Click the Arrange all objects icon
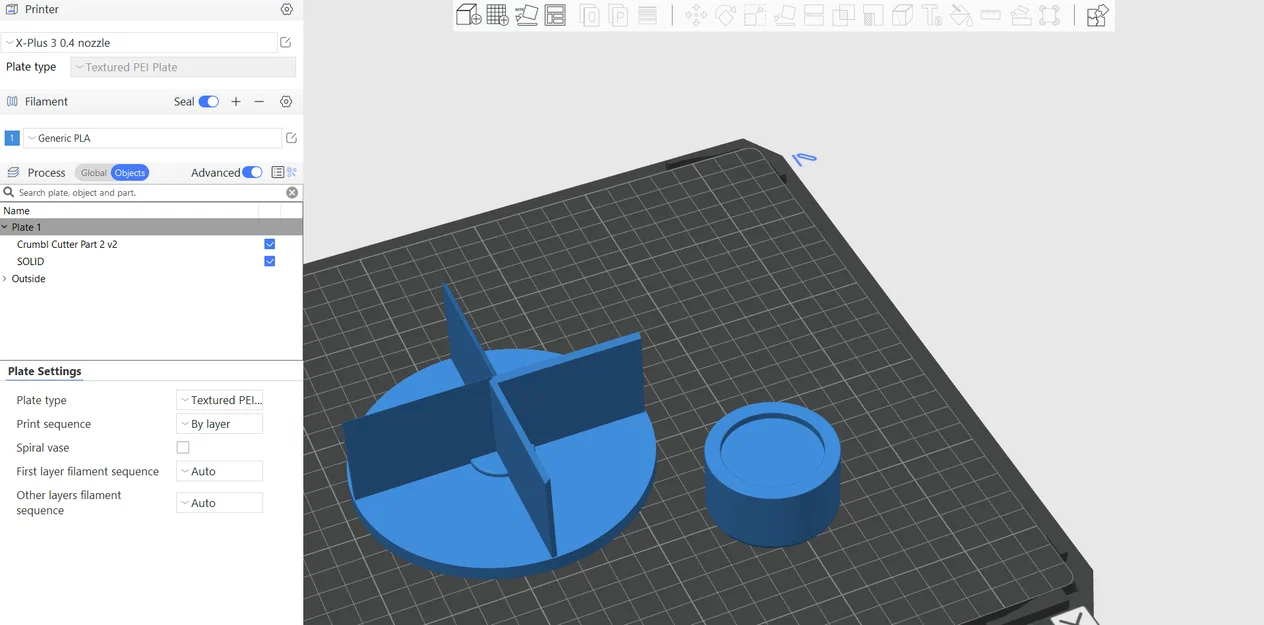 pyautogui.click(x=555, y=15)
